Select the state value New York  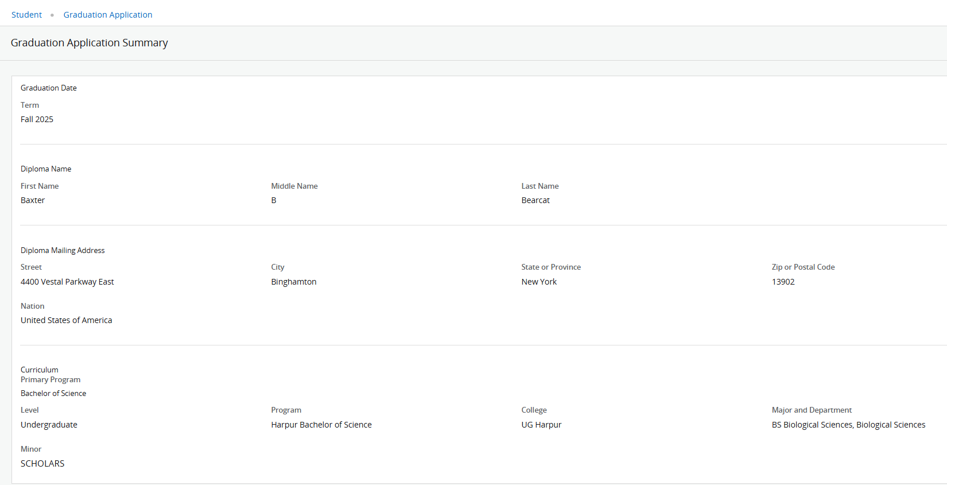coord(539,282)
